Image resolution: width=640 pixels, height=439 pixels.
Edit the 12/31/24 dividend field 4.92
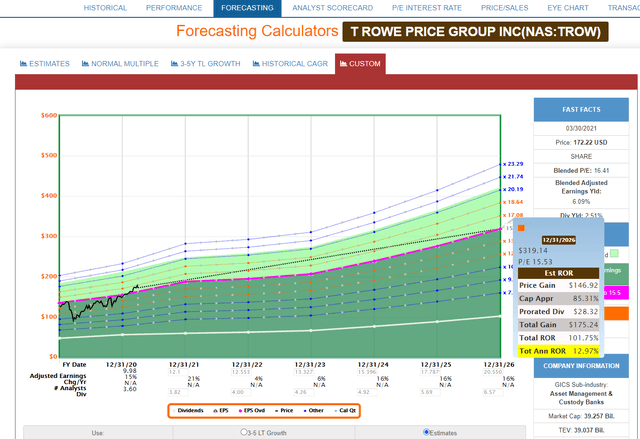[367, 392]
